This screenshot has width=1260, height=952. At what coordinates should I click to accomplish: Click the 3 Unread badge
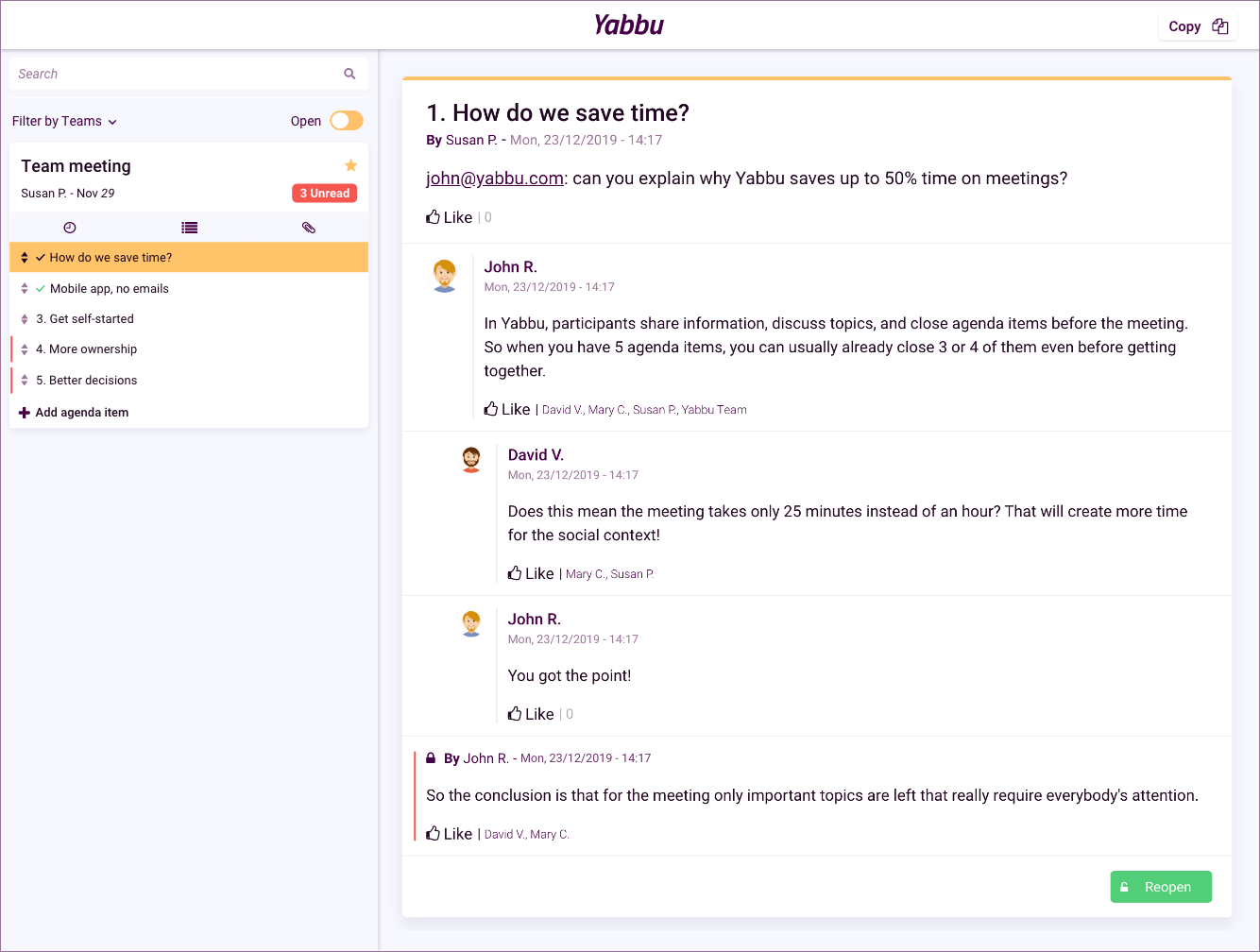(325, 194)
